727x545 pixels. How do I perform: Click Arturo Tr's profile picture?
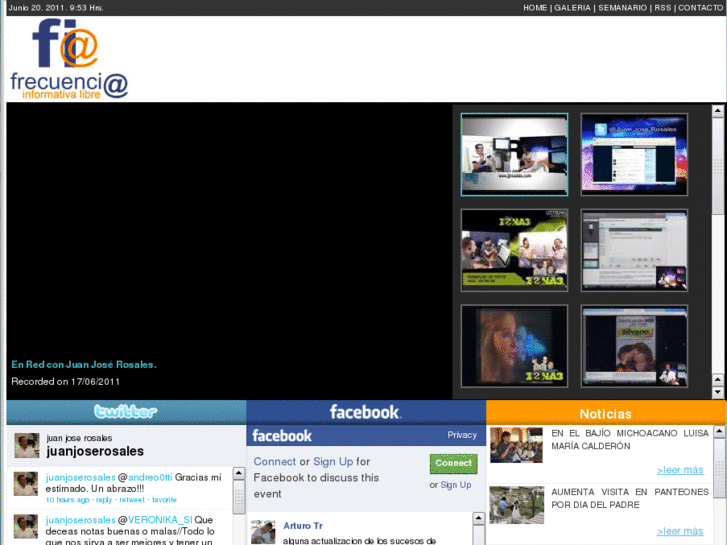tap(263, 532)
